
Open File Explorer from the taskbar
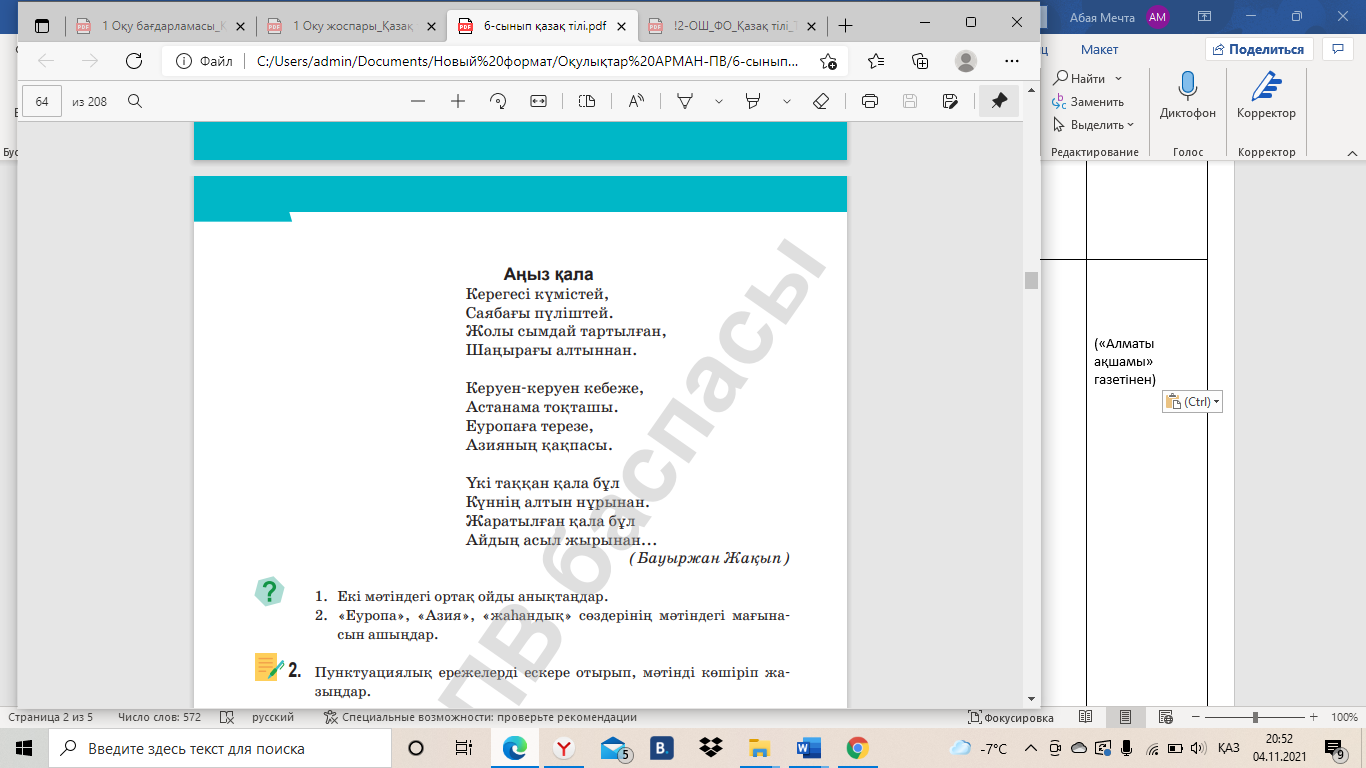760,748
